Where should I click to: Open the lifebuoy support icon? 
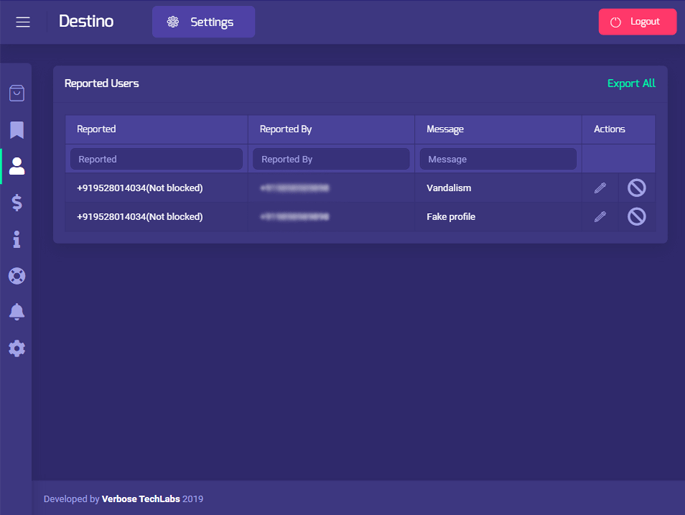point(17,276)
